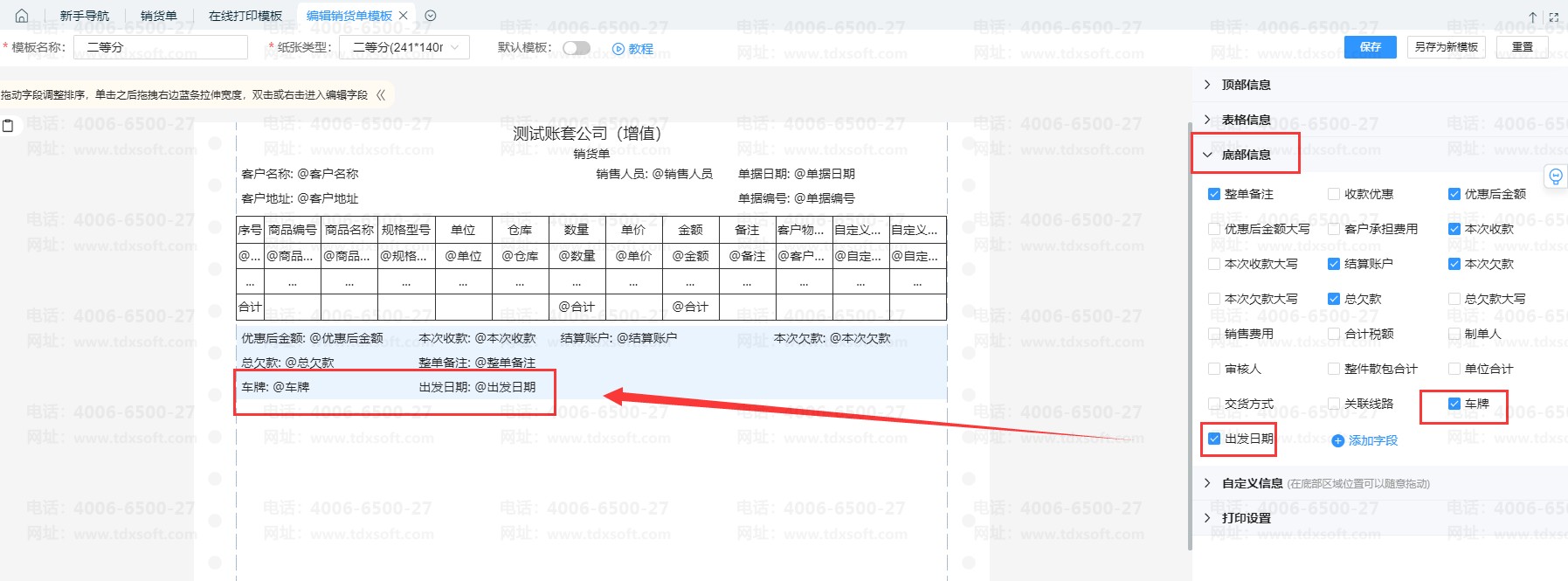Switch to the 销货单 tab
Viewport: 1568px width, 581px height.
point(158,16)
